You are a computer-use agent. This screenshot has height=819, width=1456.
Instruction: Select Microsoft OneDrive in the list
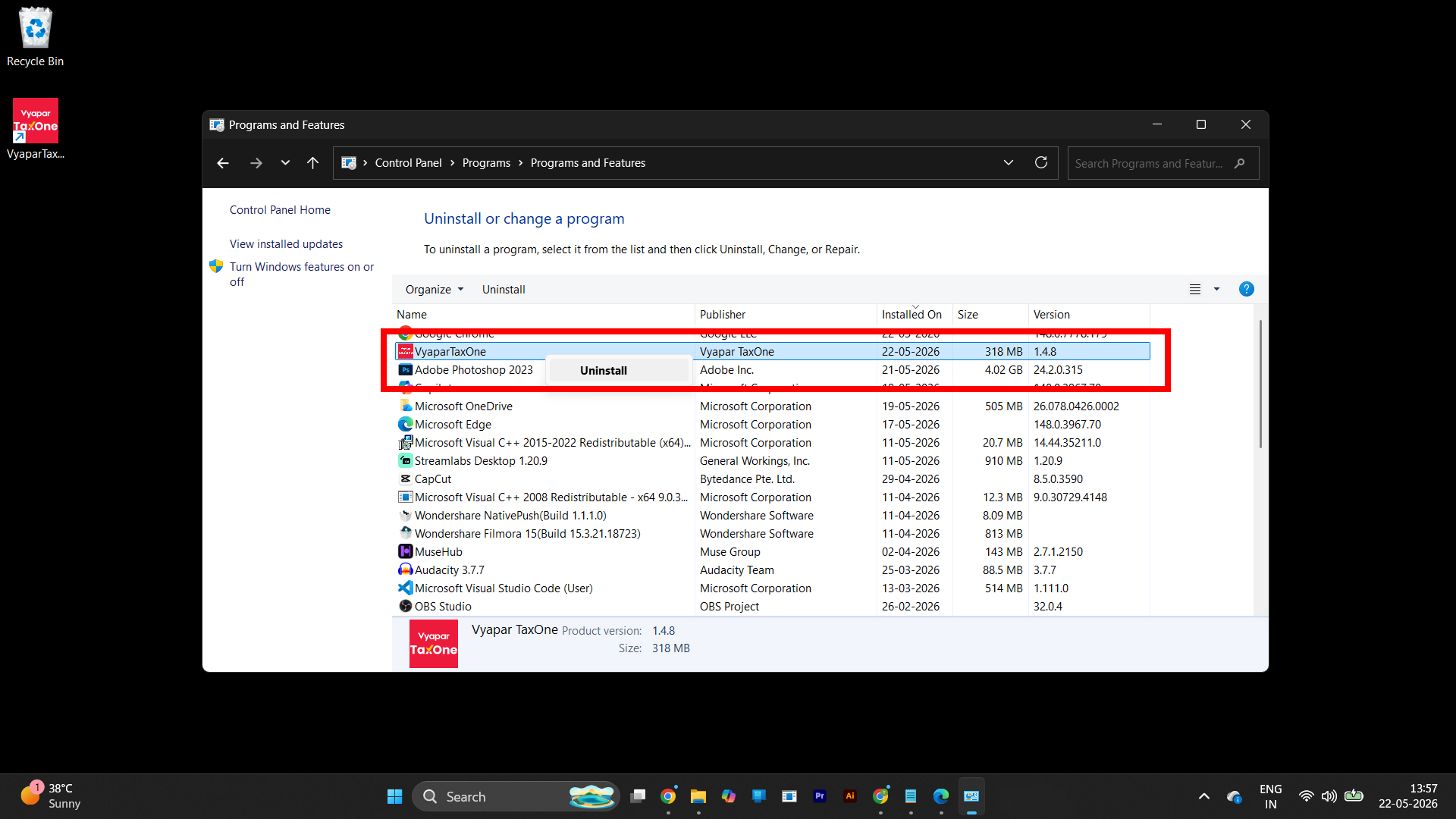(773, 406)
